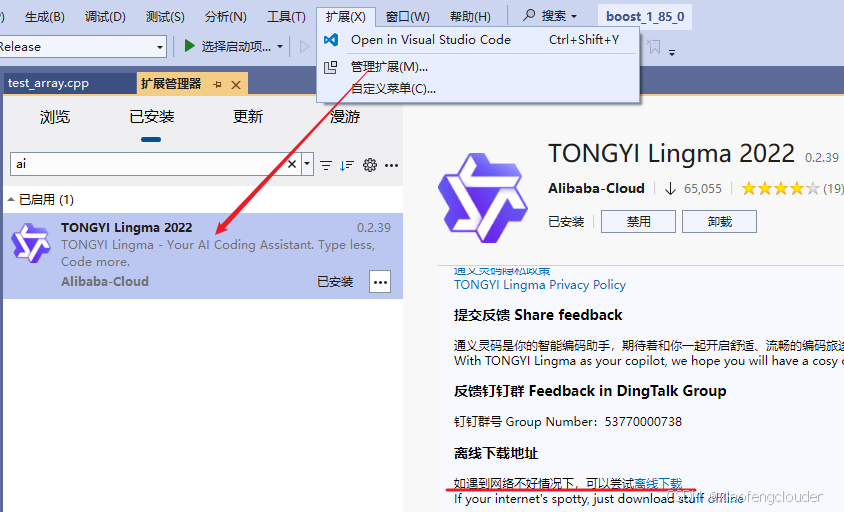Expand the 选择启动项 dropdown arrow

click(x=280, y=47)
